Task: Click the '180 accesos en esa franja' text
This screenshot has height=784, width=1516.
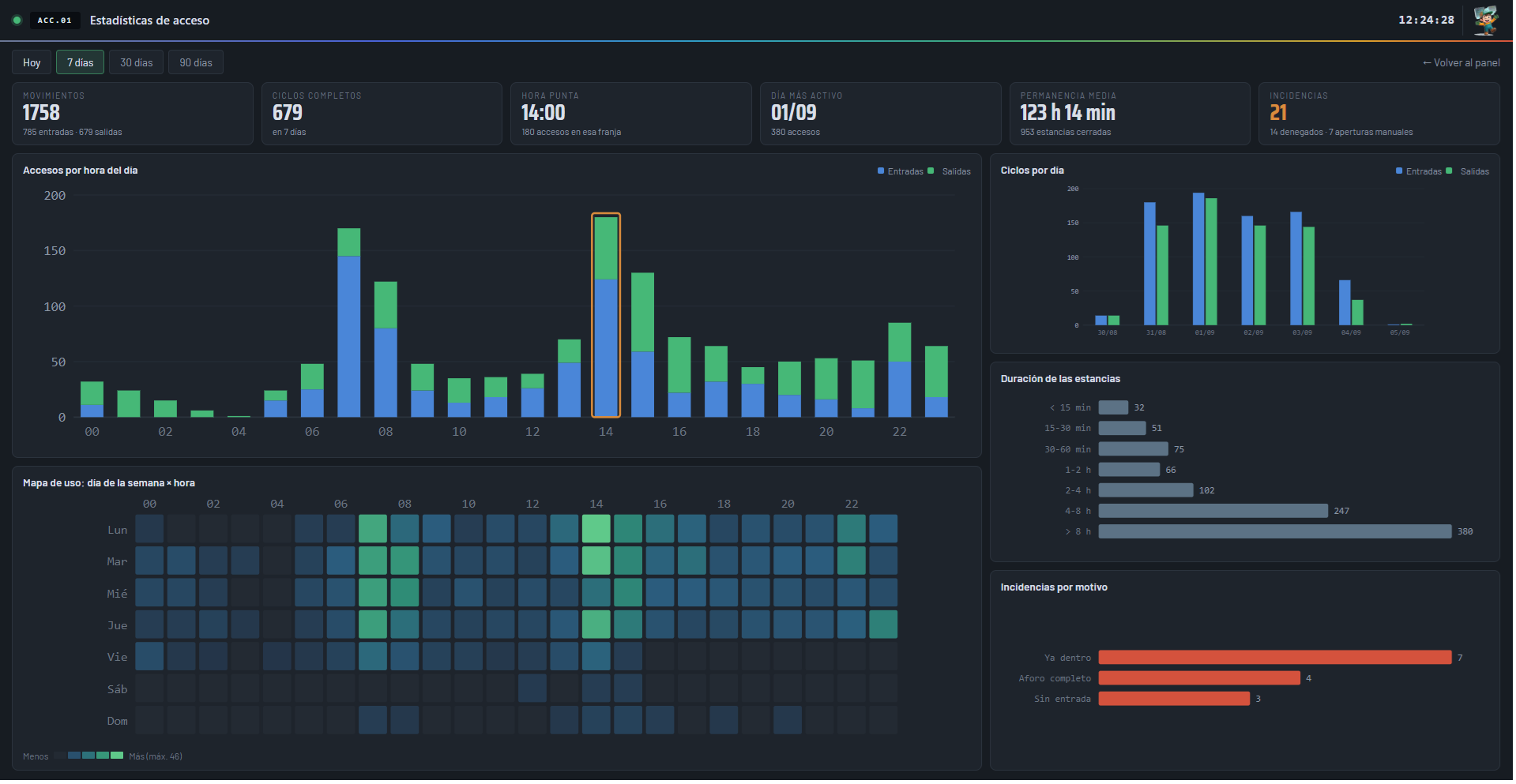Action: pyautogui.click(x=571, y=133)
